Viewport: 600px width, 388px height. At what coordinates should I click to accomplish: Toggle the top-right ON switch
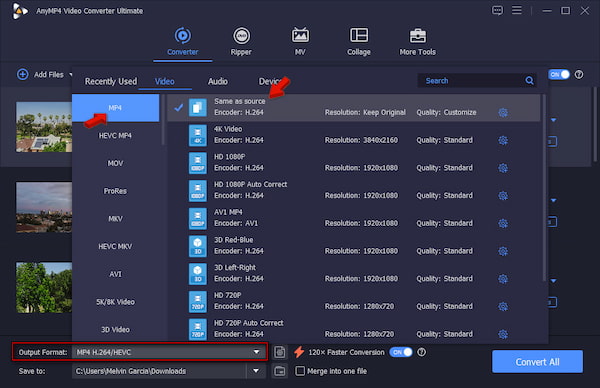(x=559, y=74)
